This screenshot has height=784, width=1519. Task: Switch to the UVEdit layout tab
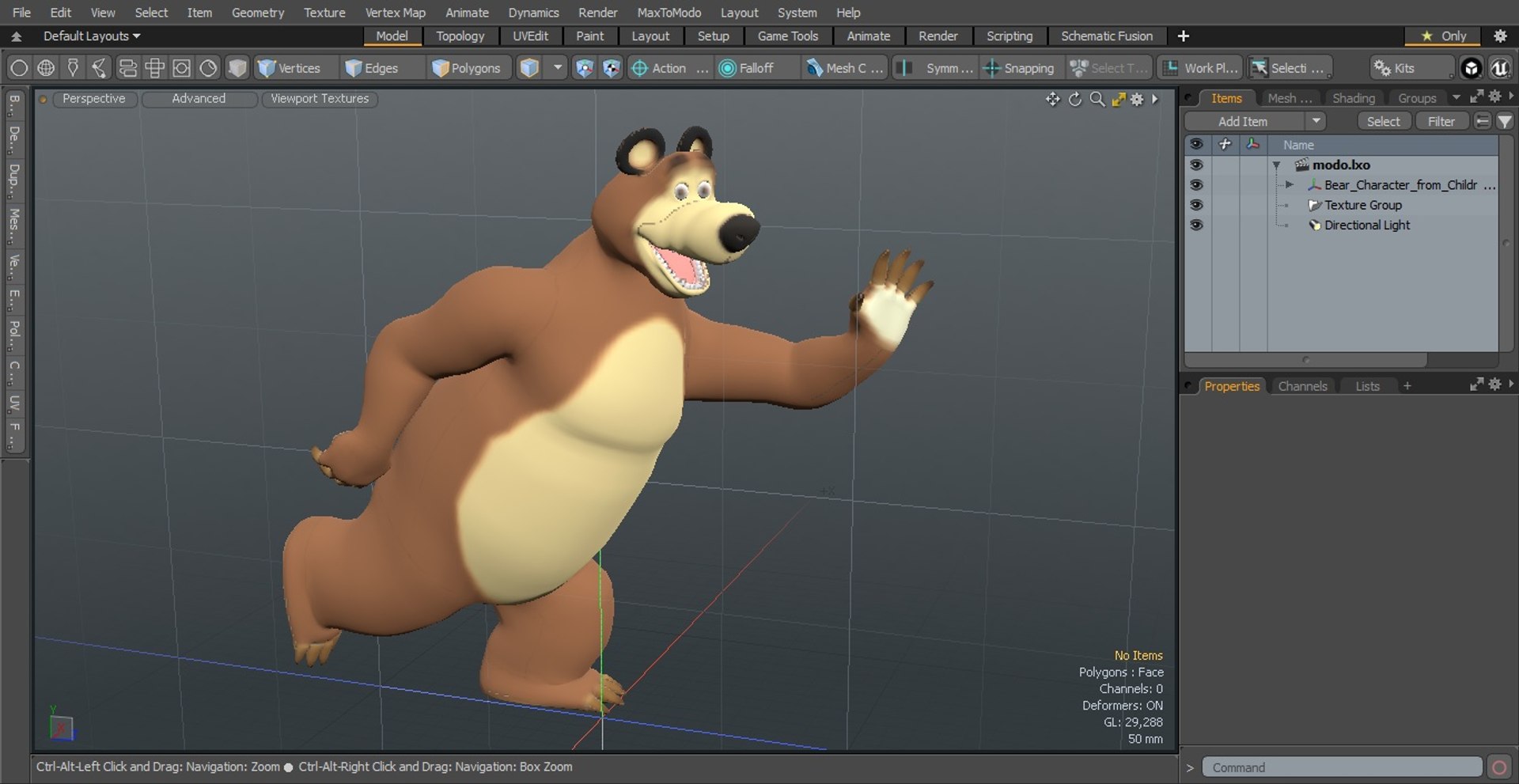pos(530,36)
